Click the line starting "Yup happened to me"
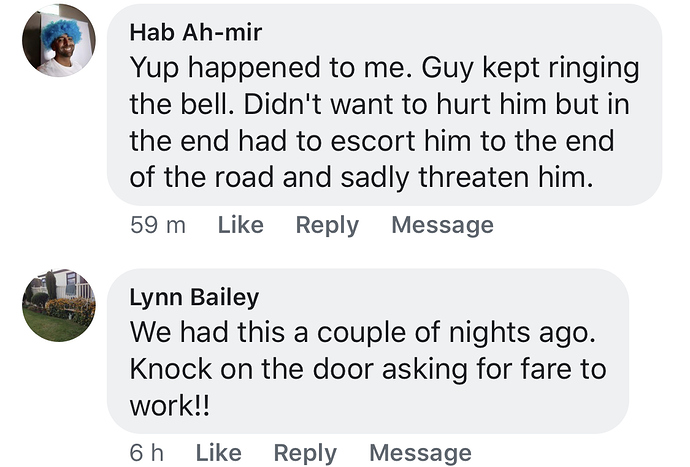 click(384, 72)
